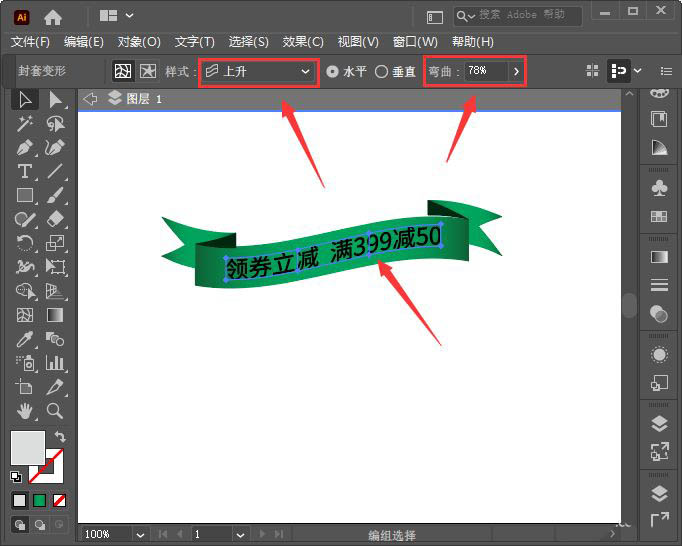
Task: Click the fill color swatch
Action: point(28,448)
